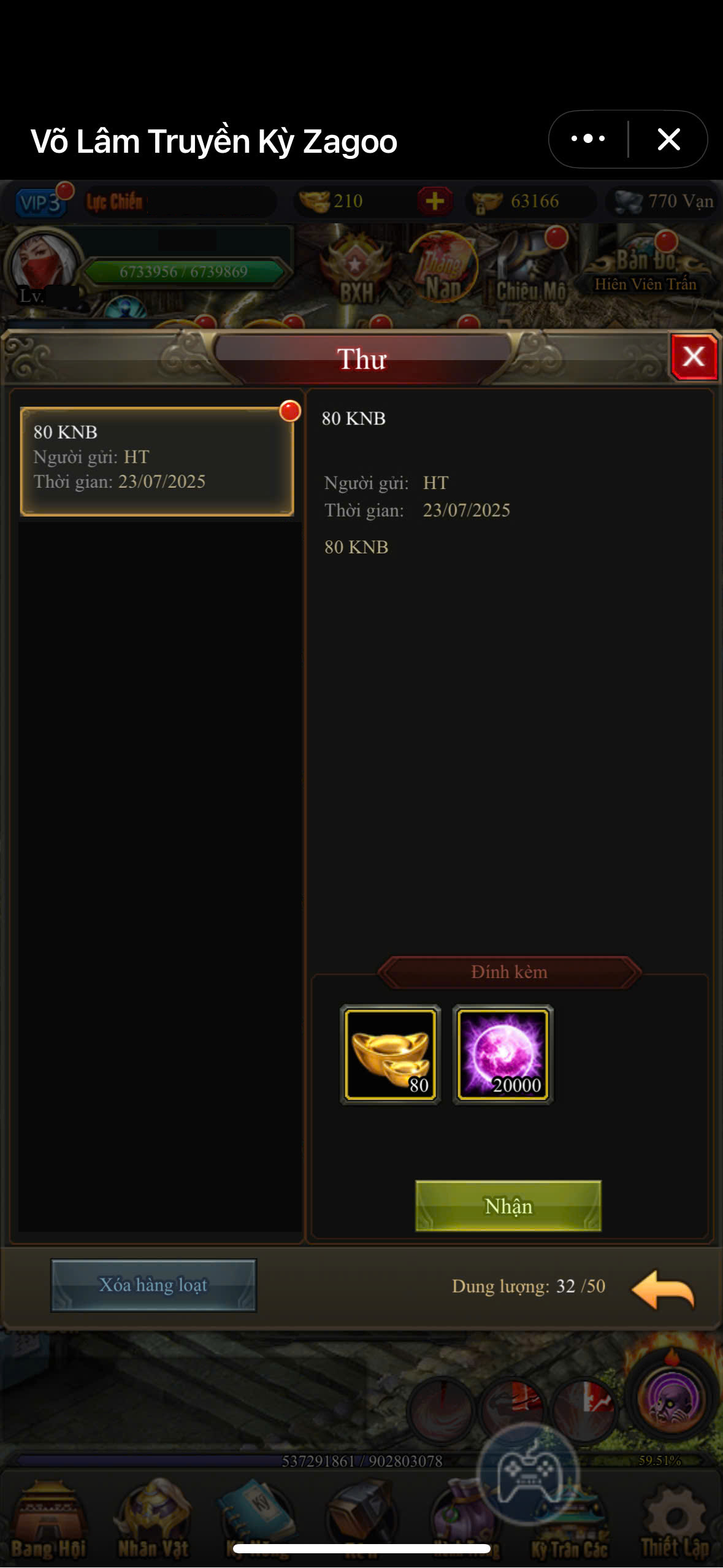Screen dimensions: 723x1568
Task: Open the VIP3 badge
Action: [x=40, y=201]
